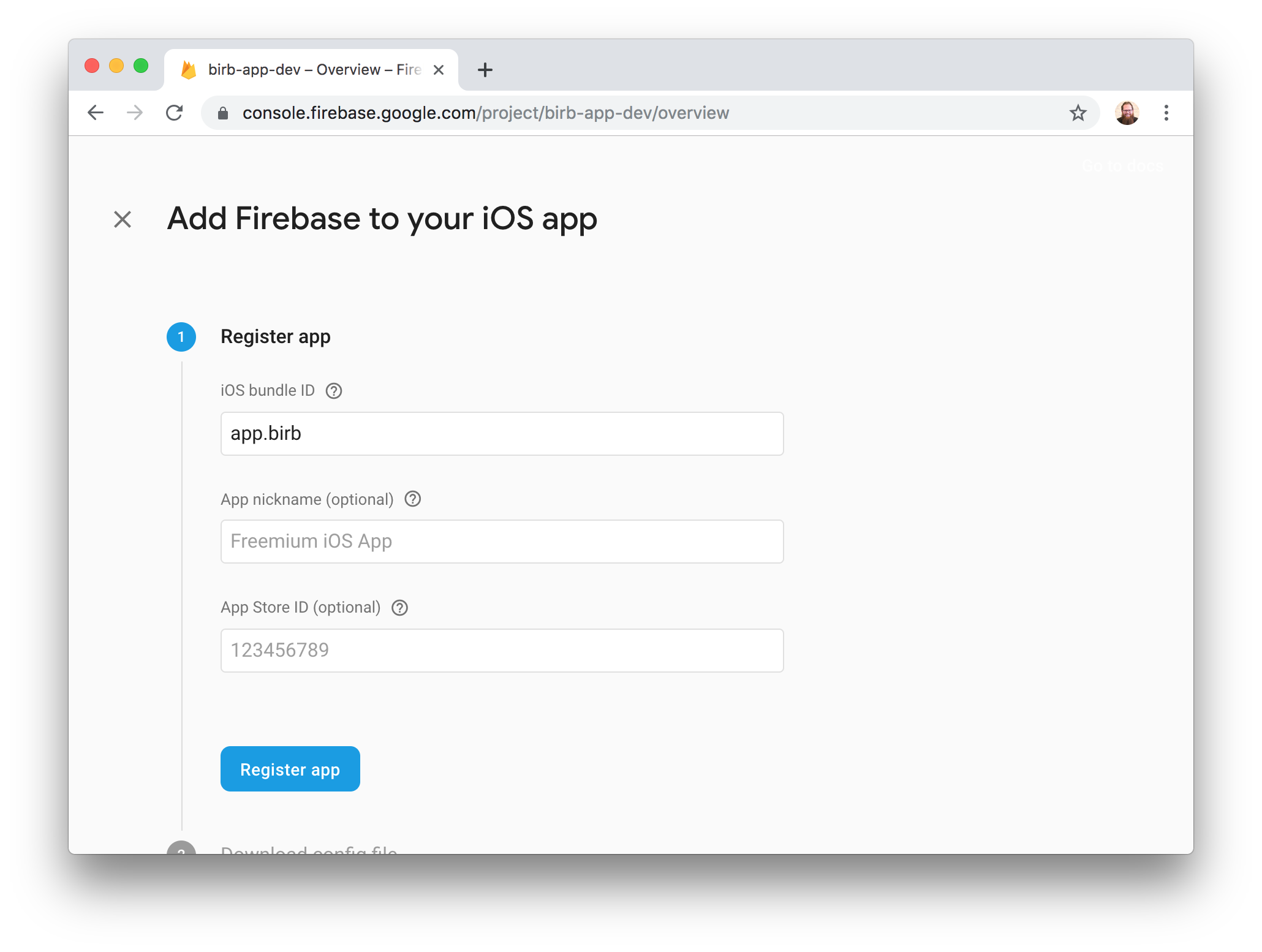
Task: Click the iOS bundle ID help icon
Action: (x=333, y=391)
